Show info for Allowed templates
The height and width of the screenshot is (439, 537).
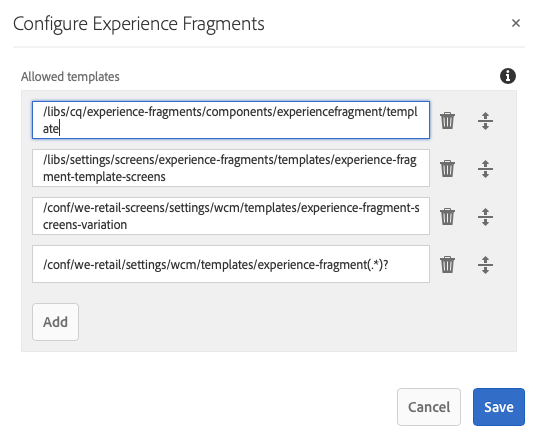point(508,76)
